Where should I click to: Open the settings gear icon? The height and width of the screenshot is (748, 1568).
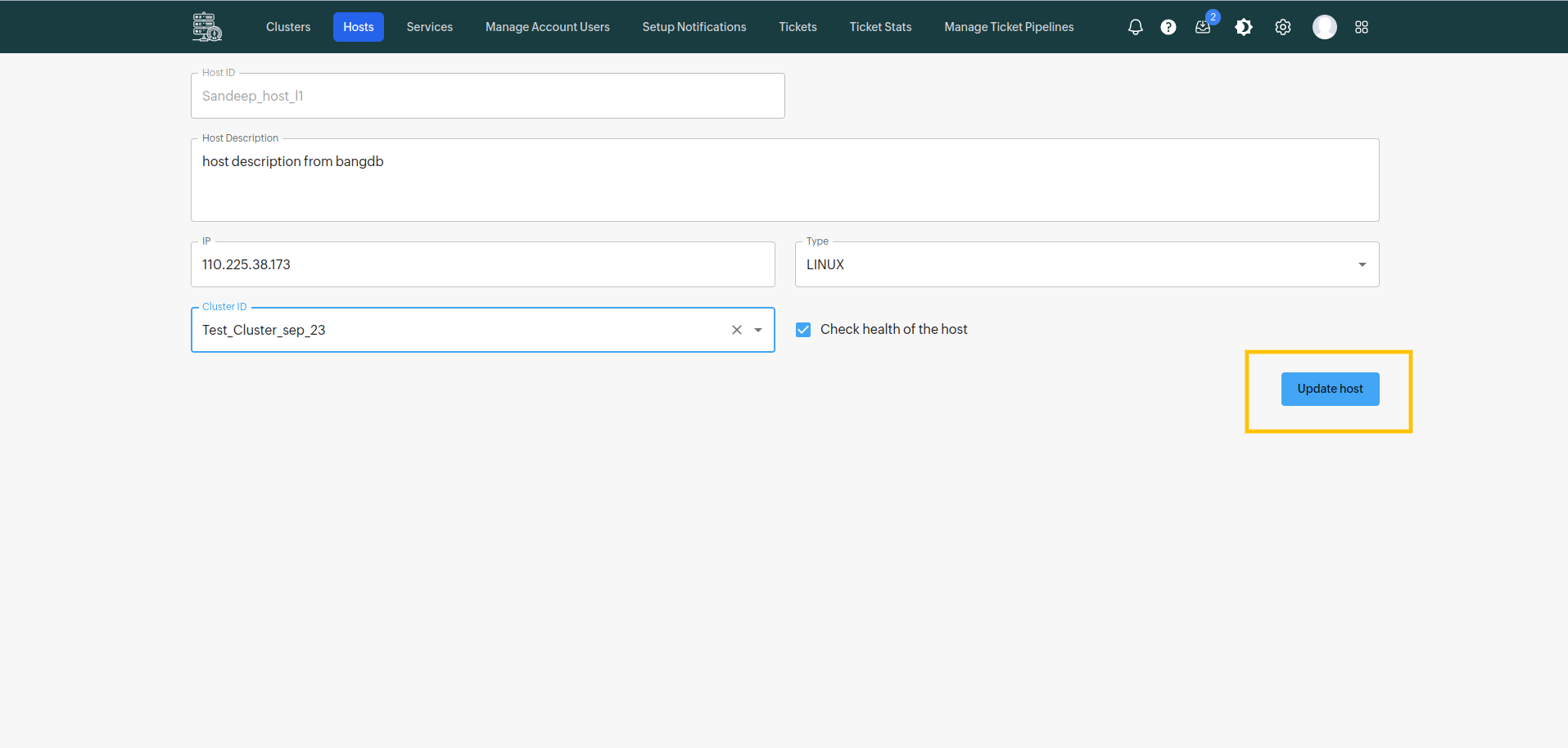pyautogui.click(x=1283, y=27)
